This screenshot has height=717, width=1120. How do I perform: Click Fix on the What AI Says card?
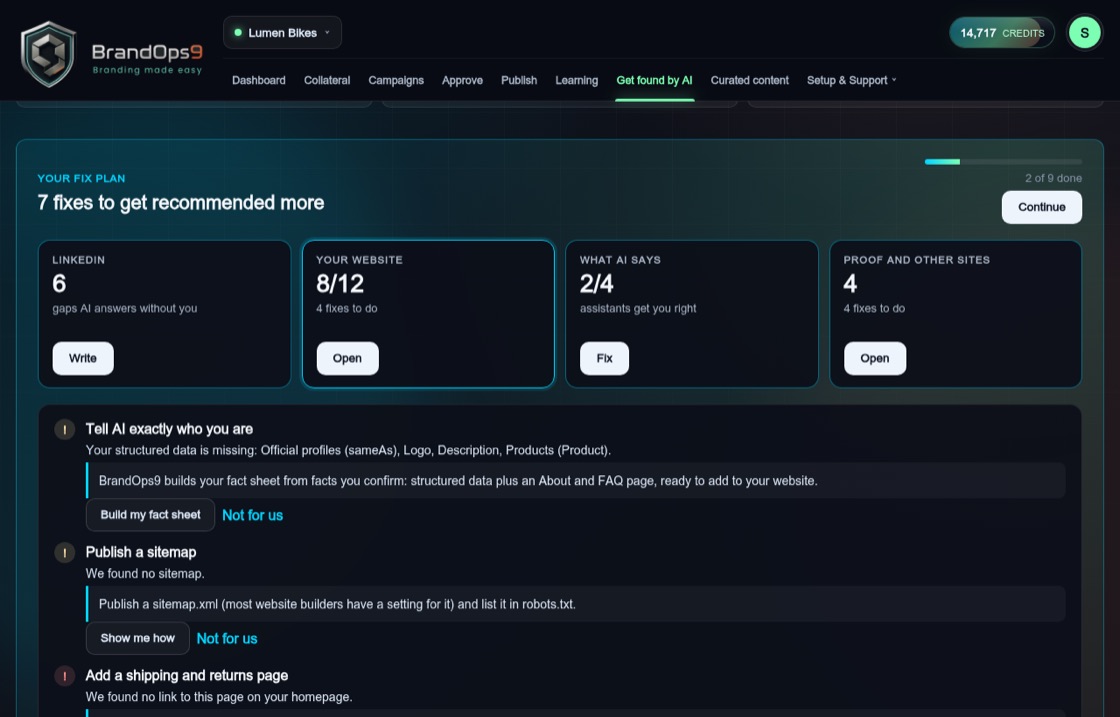click(604, 358)
